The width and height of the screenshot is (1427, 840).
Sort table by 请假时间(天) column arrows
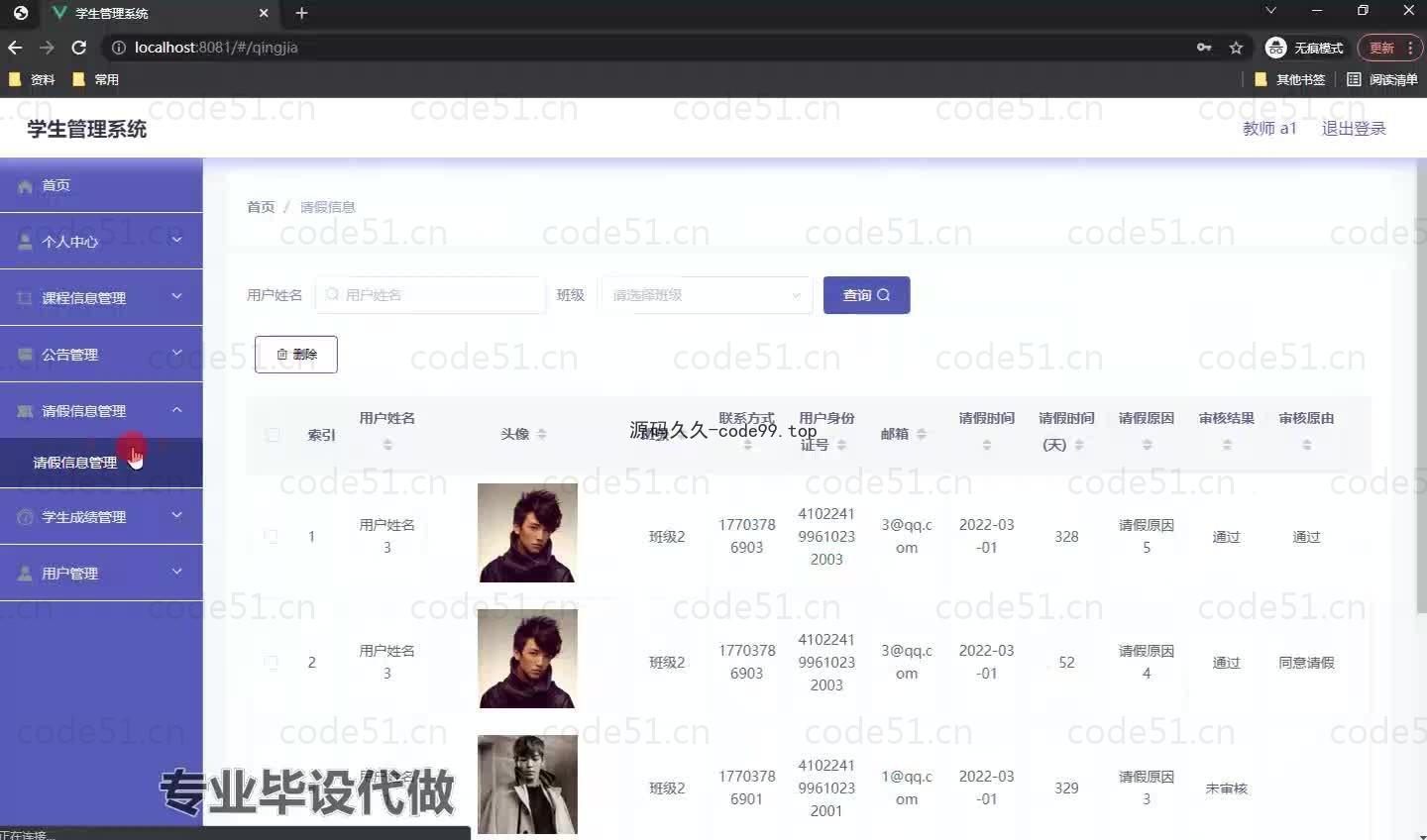[1078, 445]
